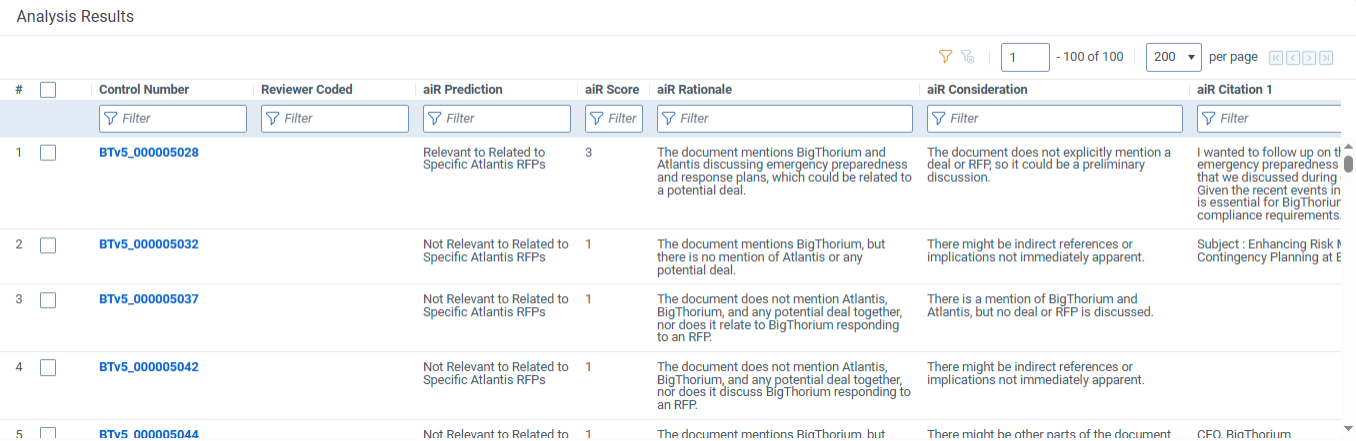Click the funnel icon in the aiR Rationale filter

point(669,119)
